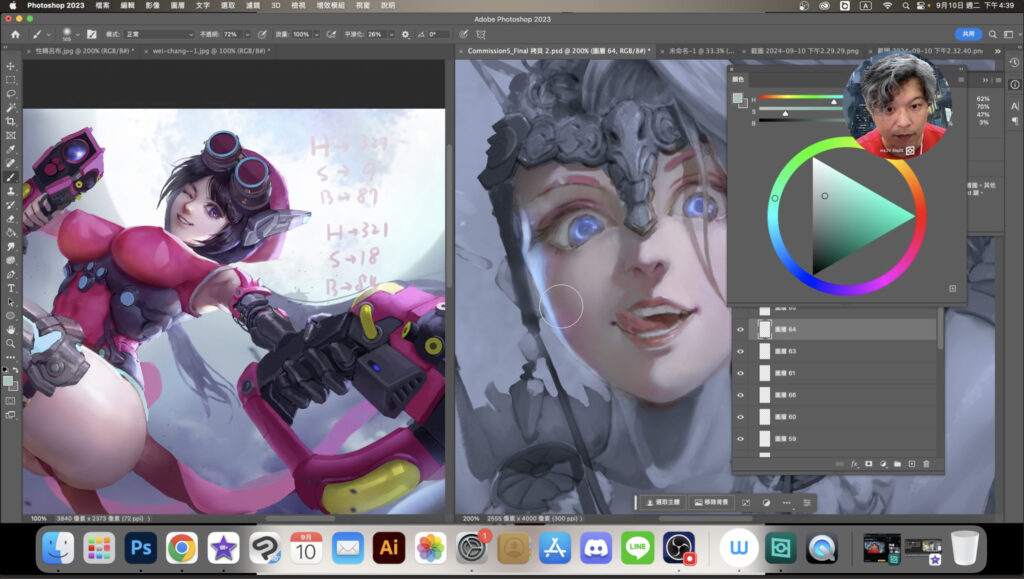Open the 說明 menu
The image size is (1024, 579).
click(x=388, y=5)
